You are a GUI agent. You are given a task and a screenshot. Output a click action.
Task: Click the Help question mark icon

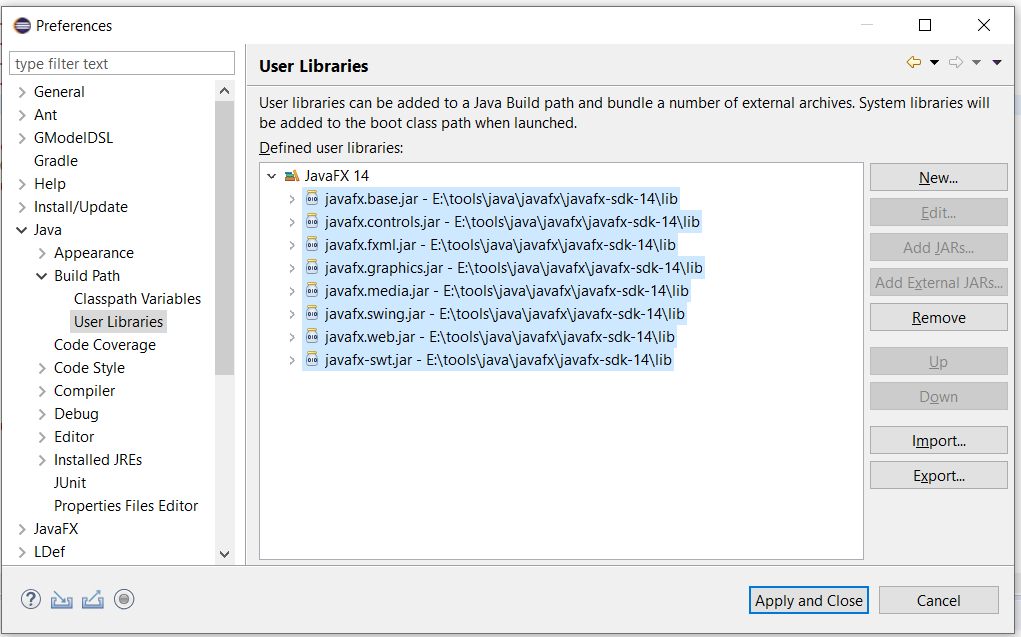click(x=31, y=599)
